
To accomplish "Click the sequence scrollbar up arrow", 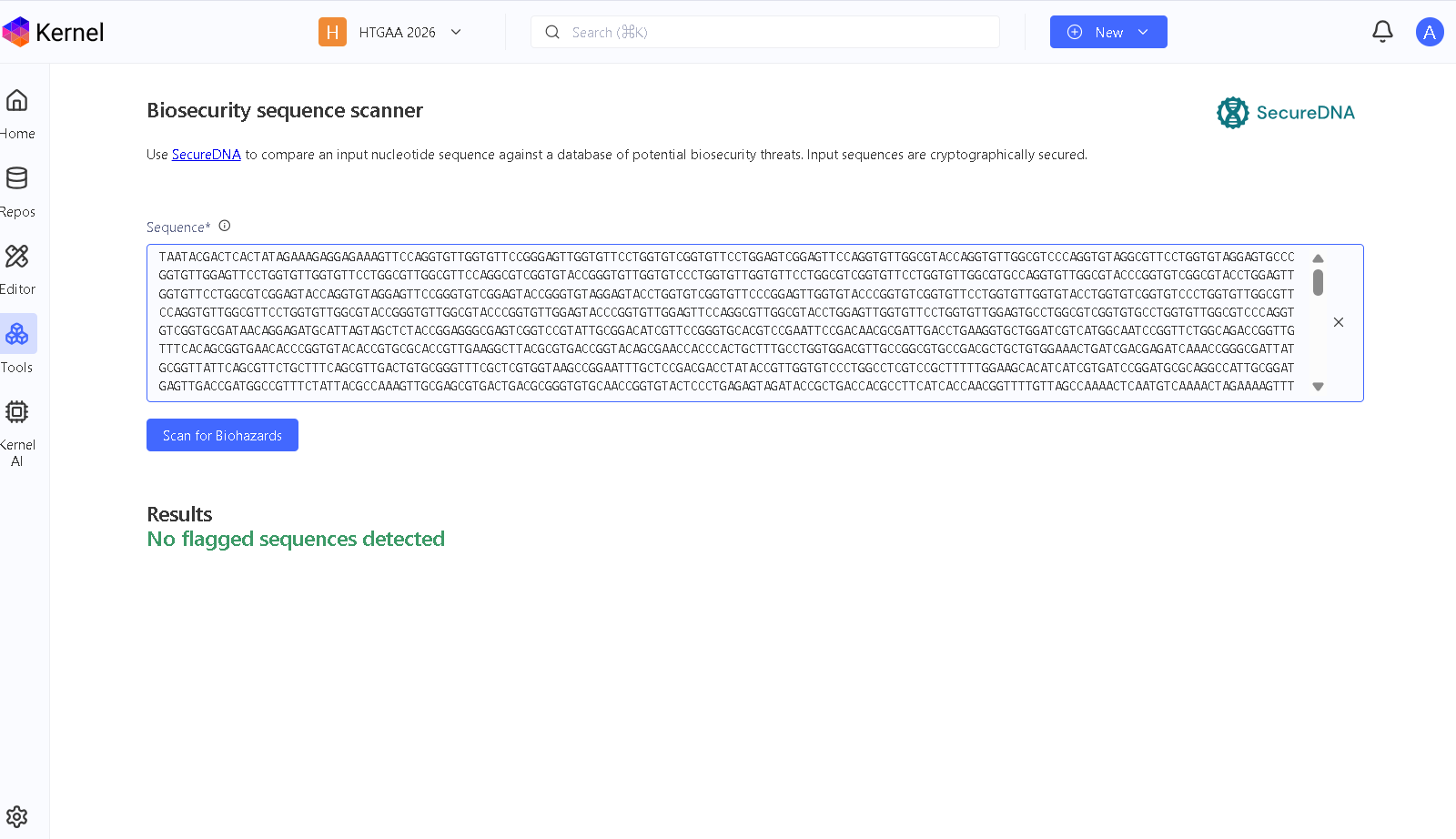I will [1318, 258].
